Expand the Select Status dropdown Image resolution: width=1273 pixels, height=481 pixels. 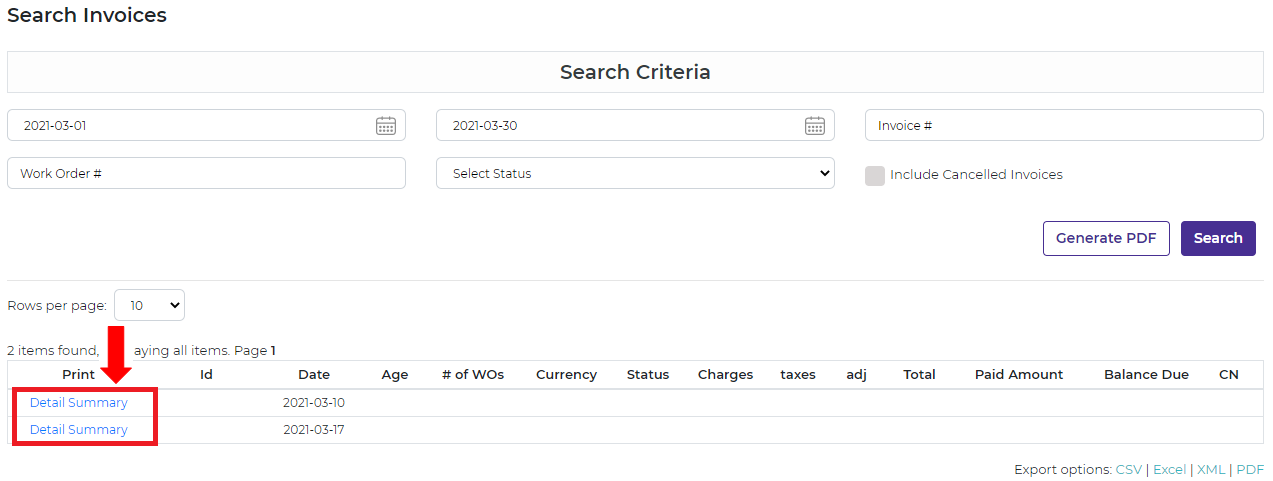click(x=635, y=173)
